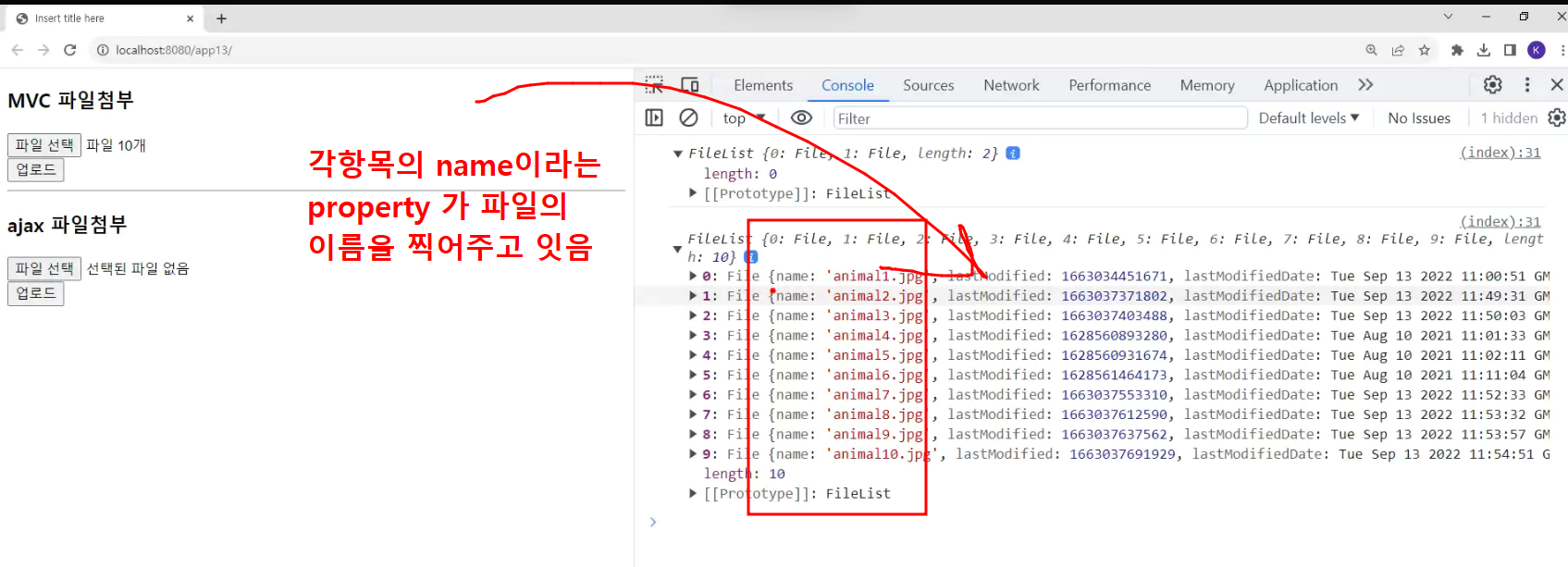Reload the localhost page

[x=69, y=50]
